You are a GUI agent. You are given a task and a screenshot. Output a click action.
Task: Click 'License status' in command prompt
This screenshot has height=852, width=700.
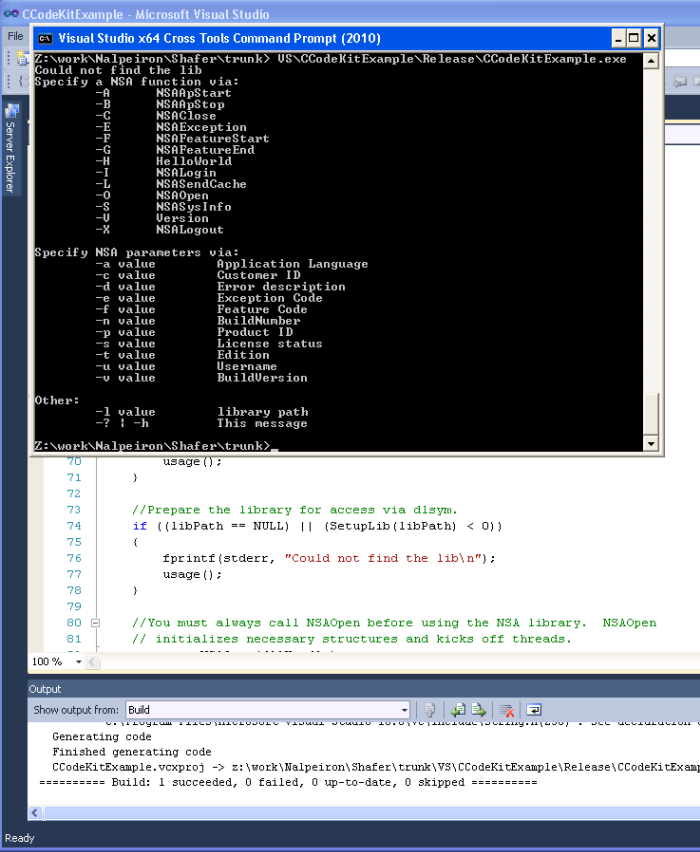270,344
